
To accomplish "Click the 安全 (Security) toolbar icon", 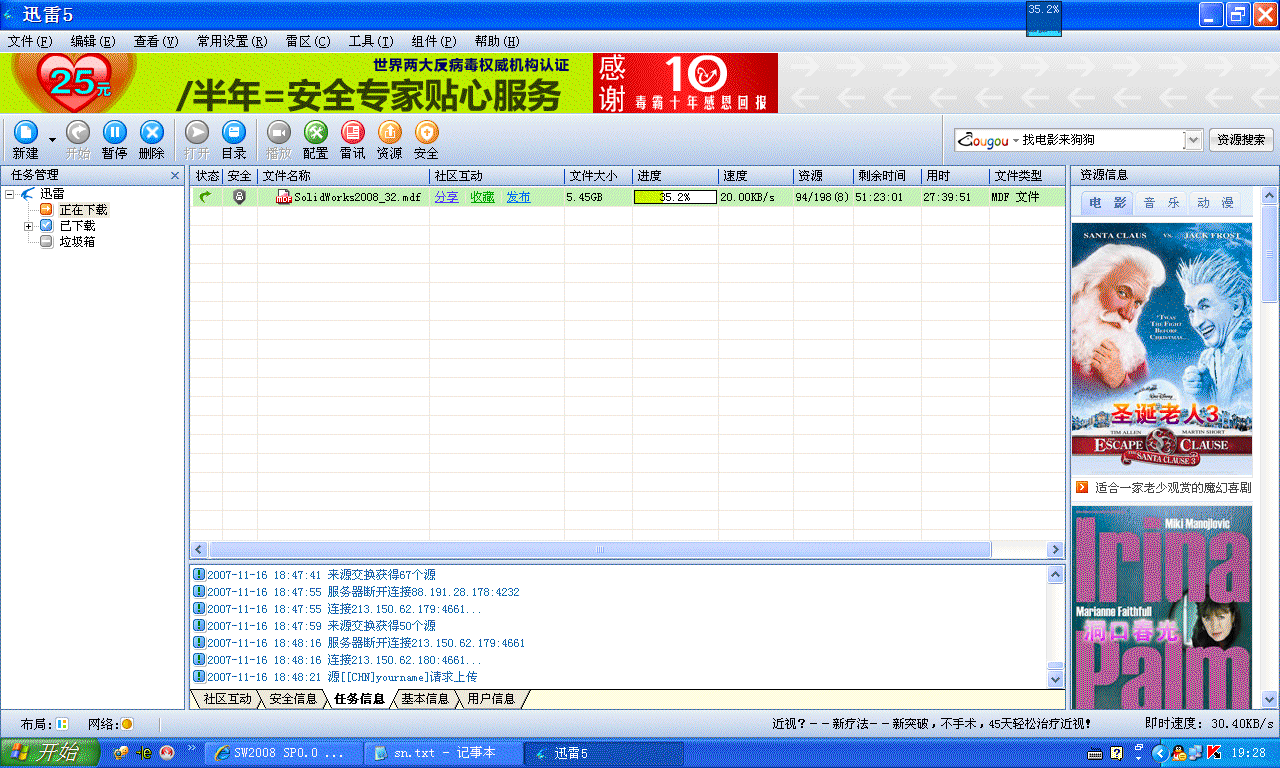I will [427, 133].
